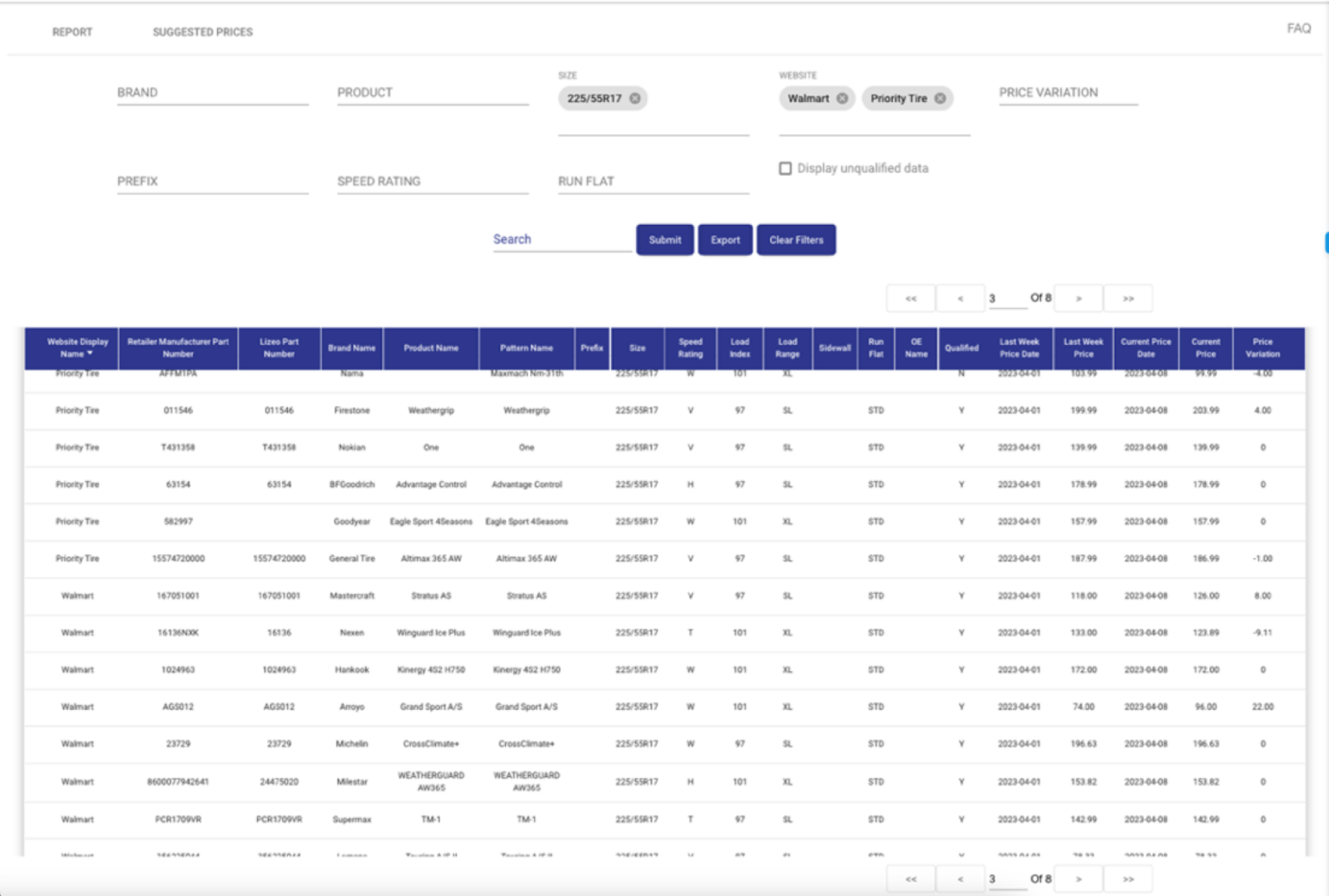Viewport: 1329px width, 896px height.
Task: Advance to next page using bottom pagination
Action: pyautogui.click(x=1078, y=878)
